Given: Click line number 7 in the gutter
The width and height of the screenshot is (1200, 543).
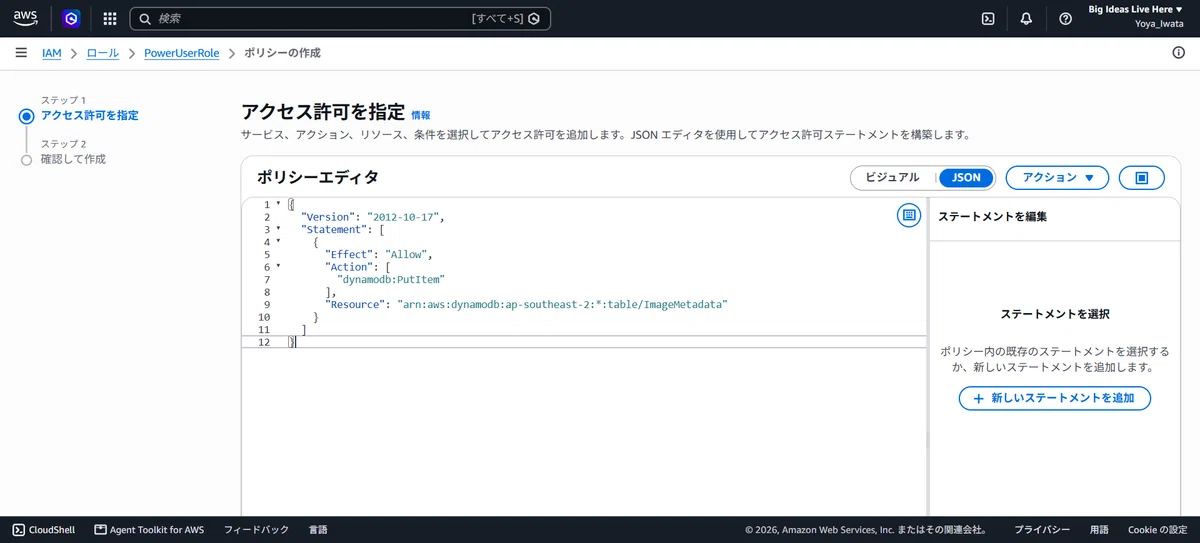Looking at the screenshot, I should pos(266,279).
